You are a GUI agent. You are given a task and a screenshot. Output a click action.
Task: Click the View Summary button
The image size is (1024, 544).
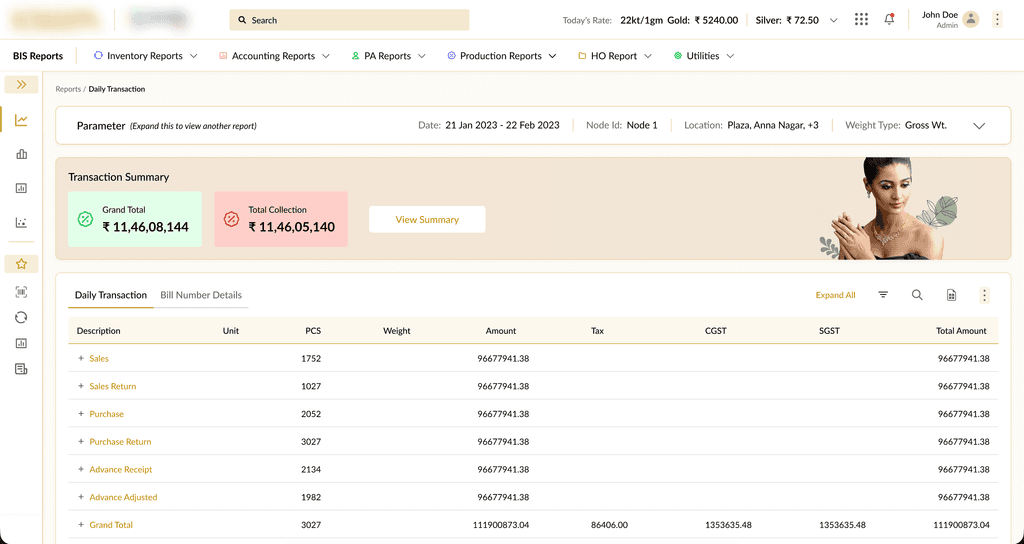(x=427, y=219)
